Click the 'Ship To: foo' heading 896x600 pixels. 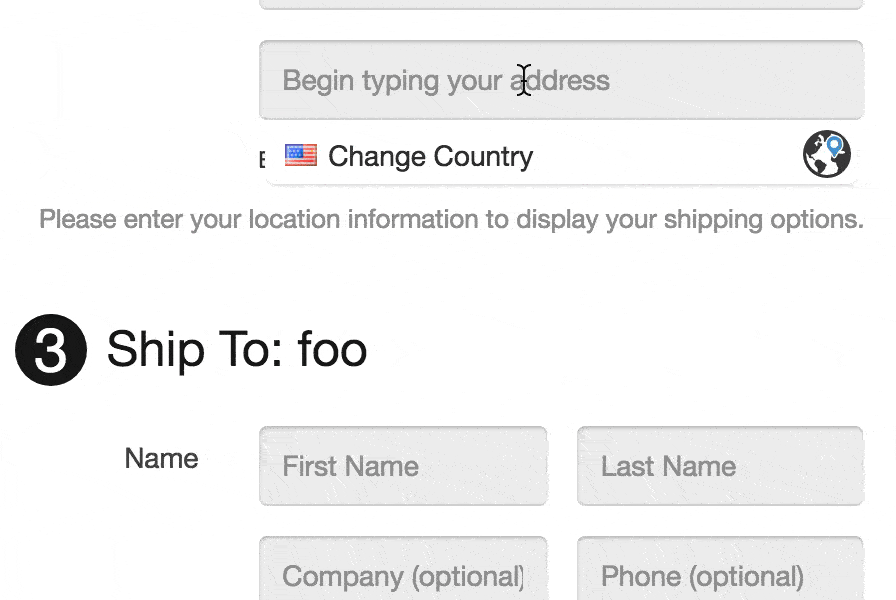point(237,350)
